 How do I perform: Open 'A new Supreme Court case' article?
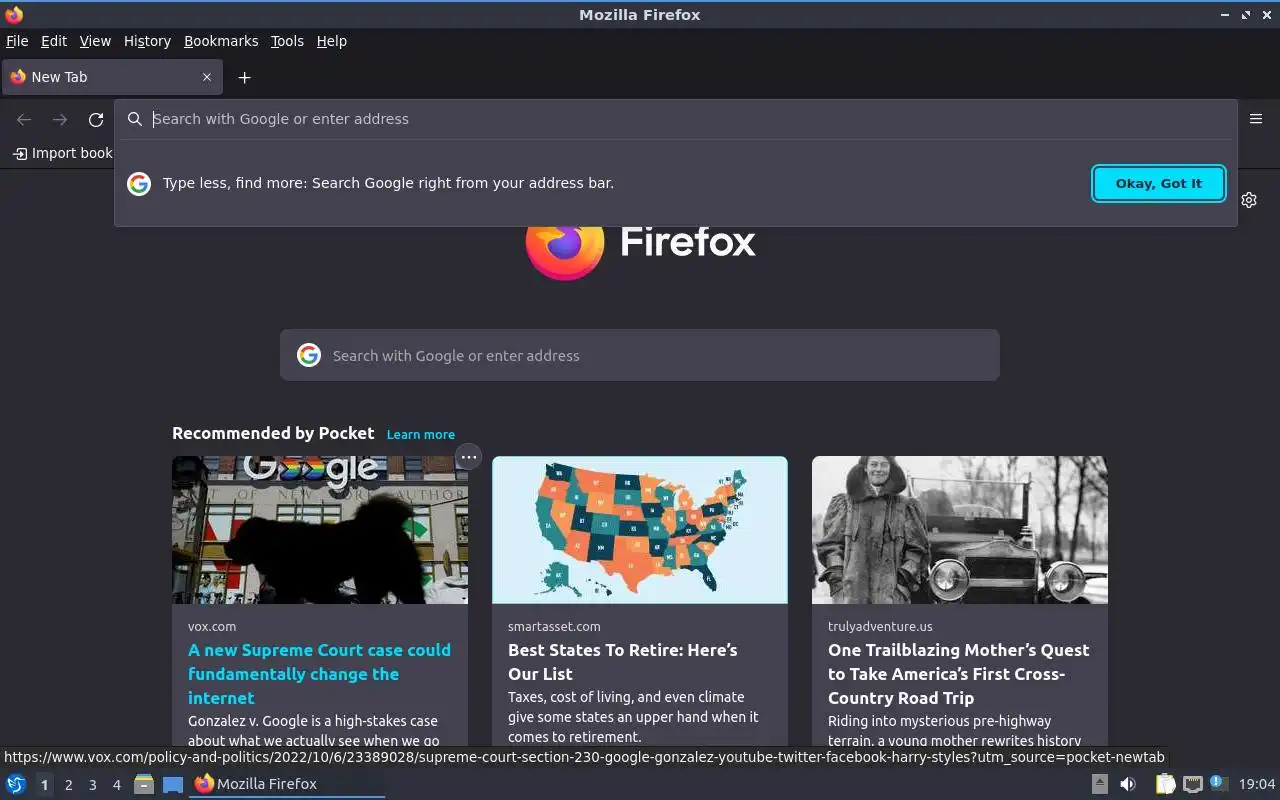click(x=320, y=674)
